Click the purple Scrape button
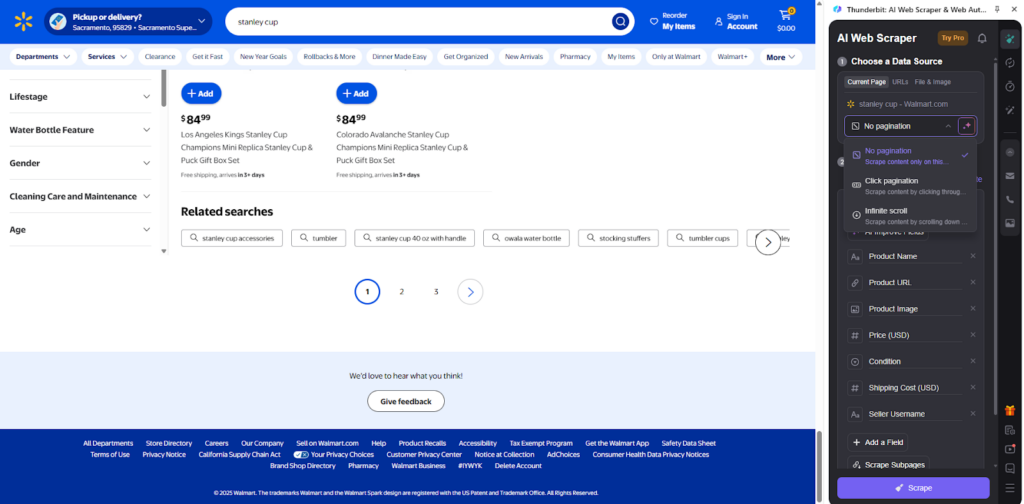This screenshot has height=504, width=1024. pos(913,488)
